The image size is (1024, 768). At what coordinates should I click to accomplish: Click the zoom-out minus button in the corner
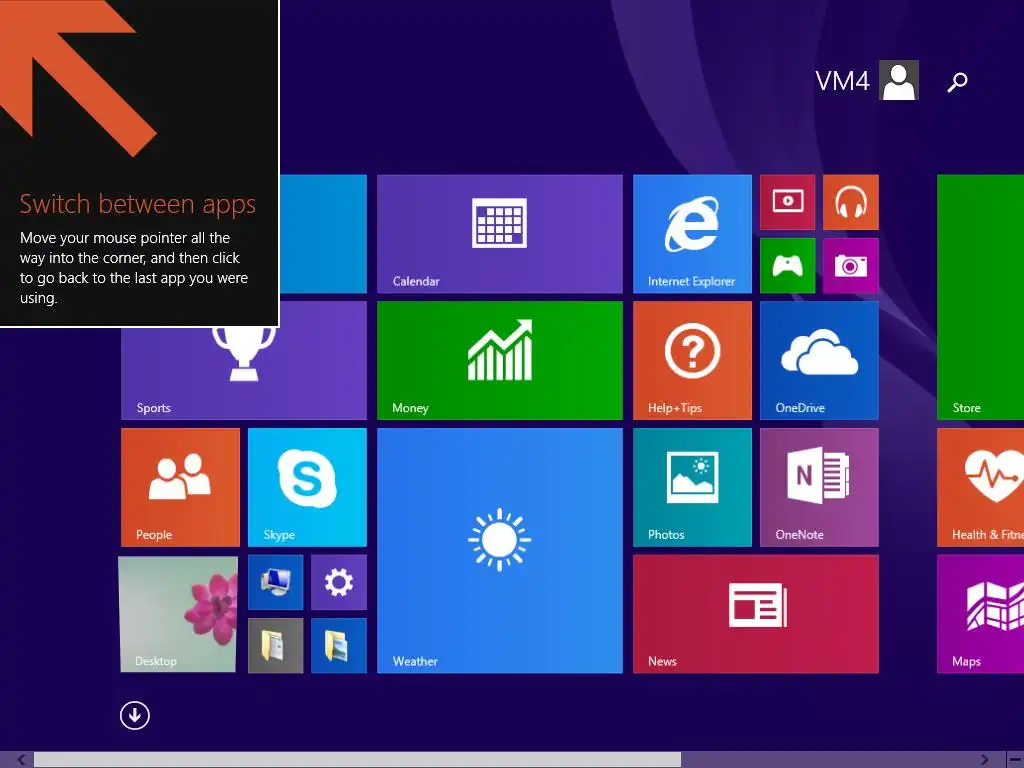(x=1016, y=760)
